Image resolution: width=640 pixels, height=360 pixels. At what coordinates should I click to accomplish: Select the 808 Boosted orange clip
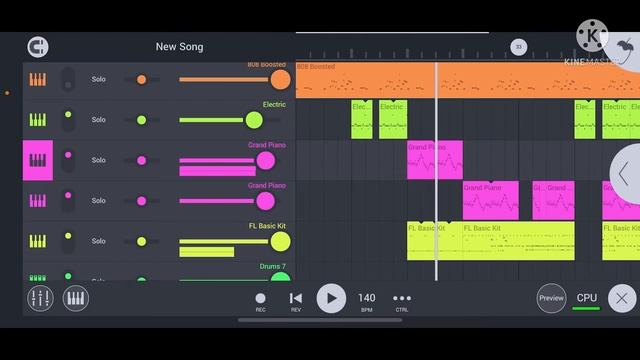tap(468, 80)
